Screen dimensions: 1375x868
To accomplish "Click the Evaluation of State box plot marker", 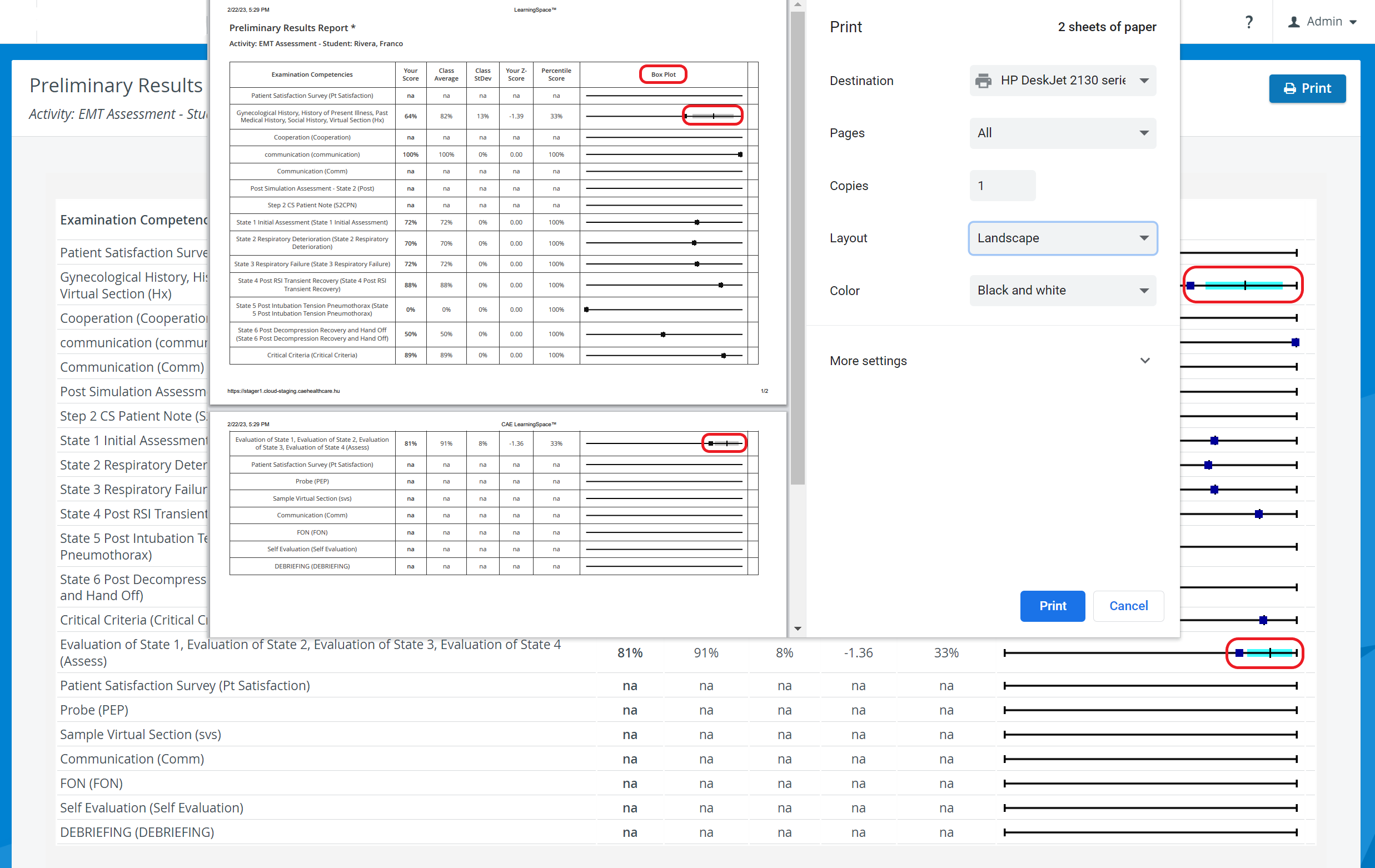I will [1239, 653].
